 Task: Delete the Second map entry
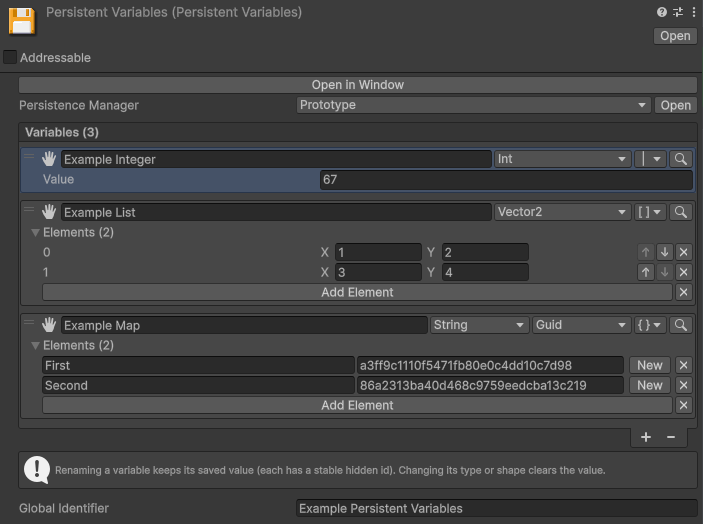[683, 385]
